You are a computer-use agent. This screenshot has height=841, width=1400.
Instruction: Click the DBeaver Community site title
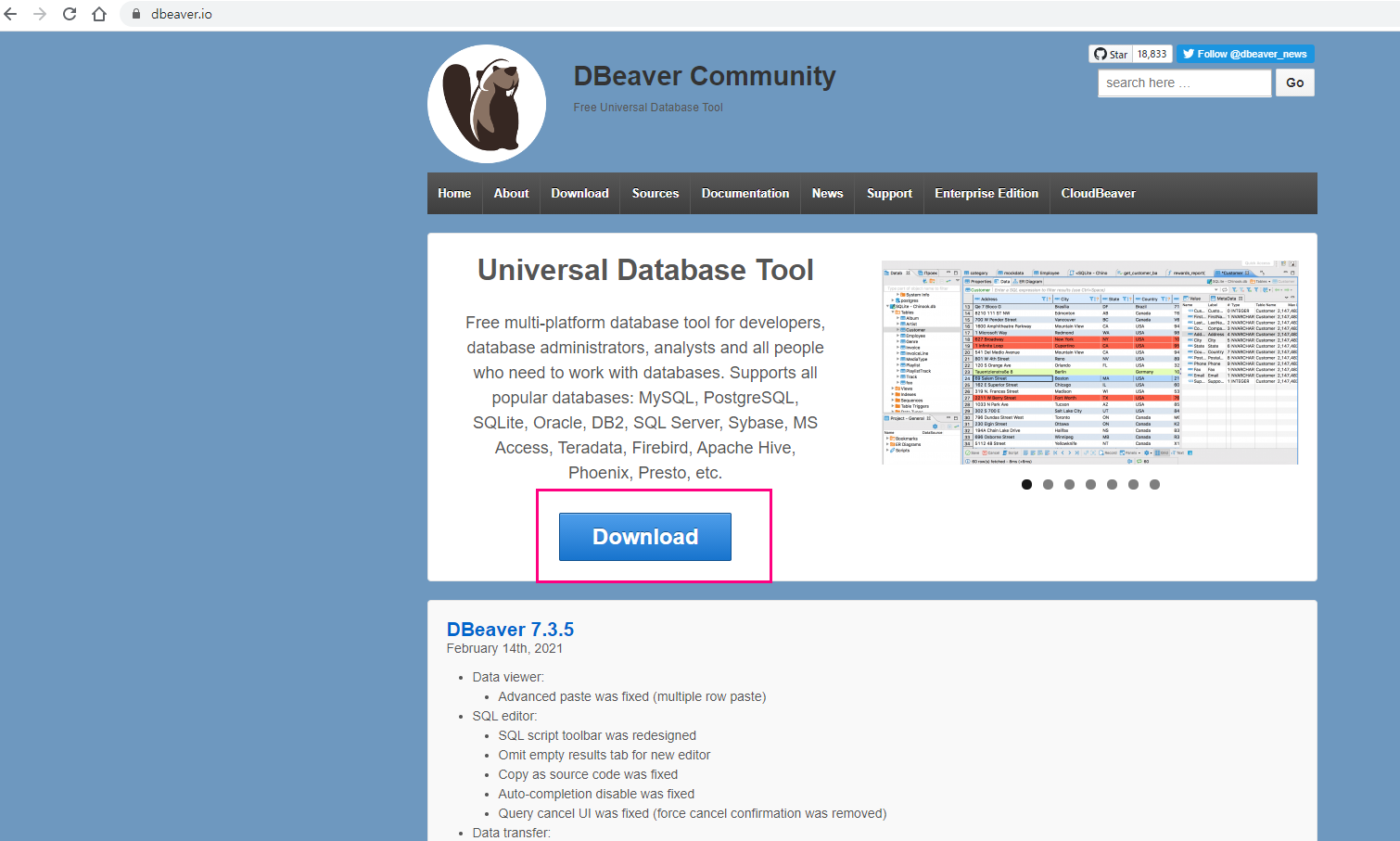(705, 76)
